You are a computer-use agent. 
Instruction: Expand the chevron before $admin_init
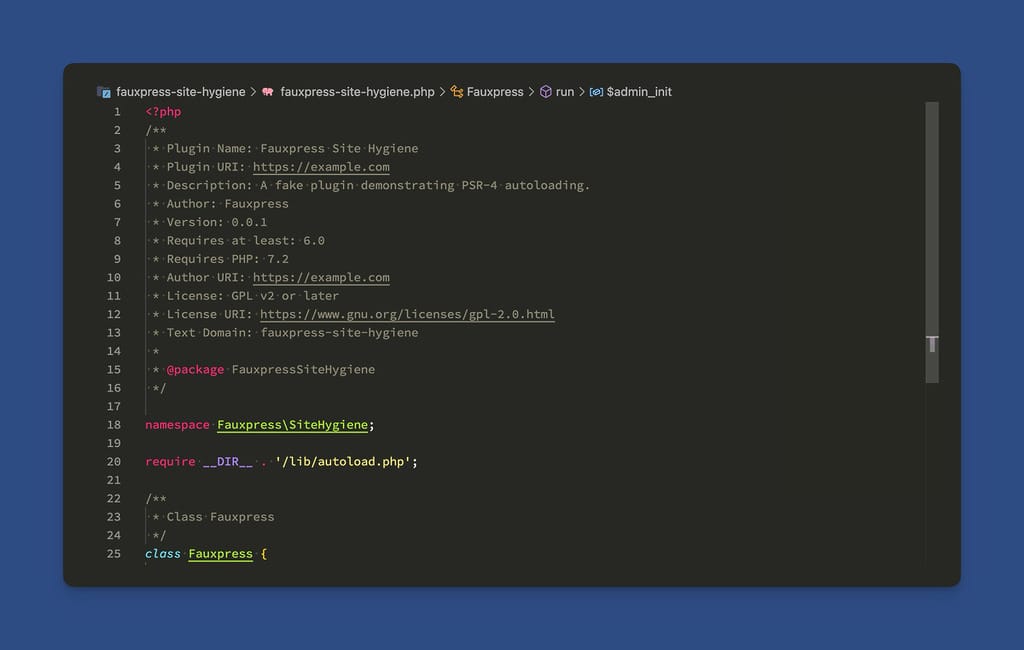[x=582, y=91]
